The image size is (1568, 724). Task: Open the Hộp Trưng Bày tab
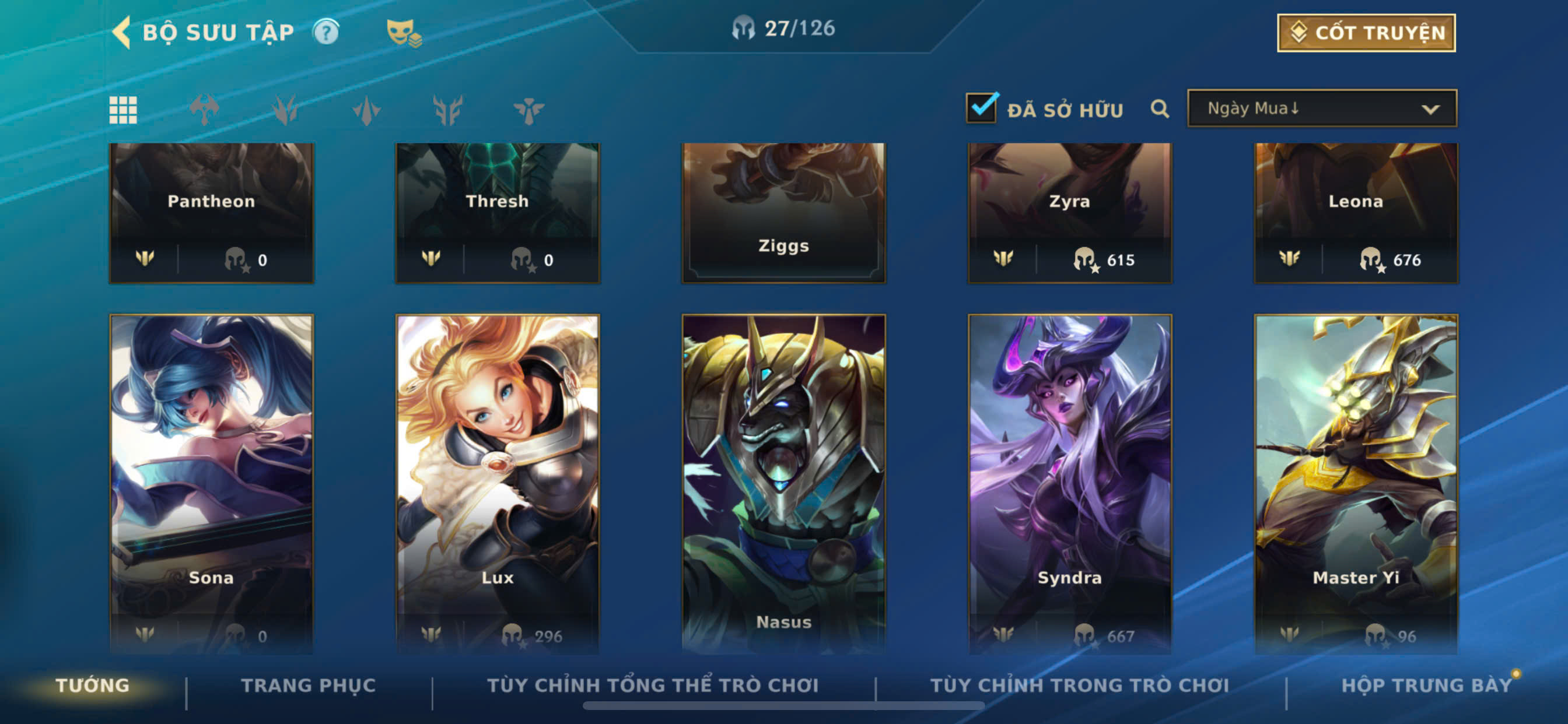coord(1426,685)
